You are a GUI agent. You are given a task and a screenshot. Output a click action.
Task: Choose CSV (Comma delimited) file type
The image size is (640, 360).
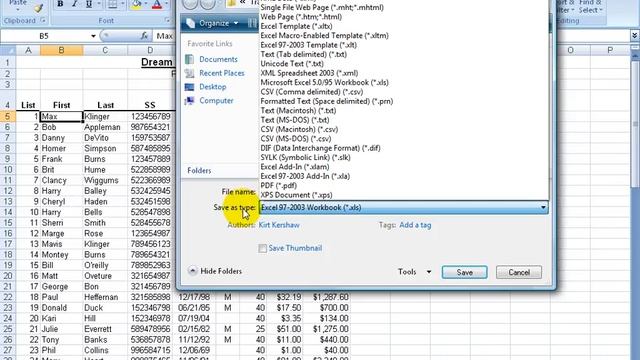pyautogui.click(x=312, y=92)
